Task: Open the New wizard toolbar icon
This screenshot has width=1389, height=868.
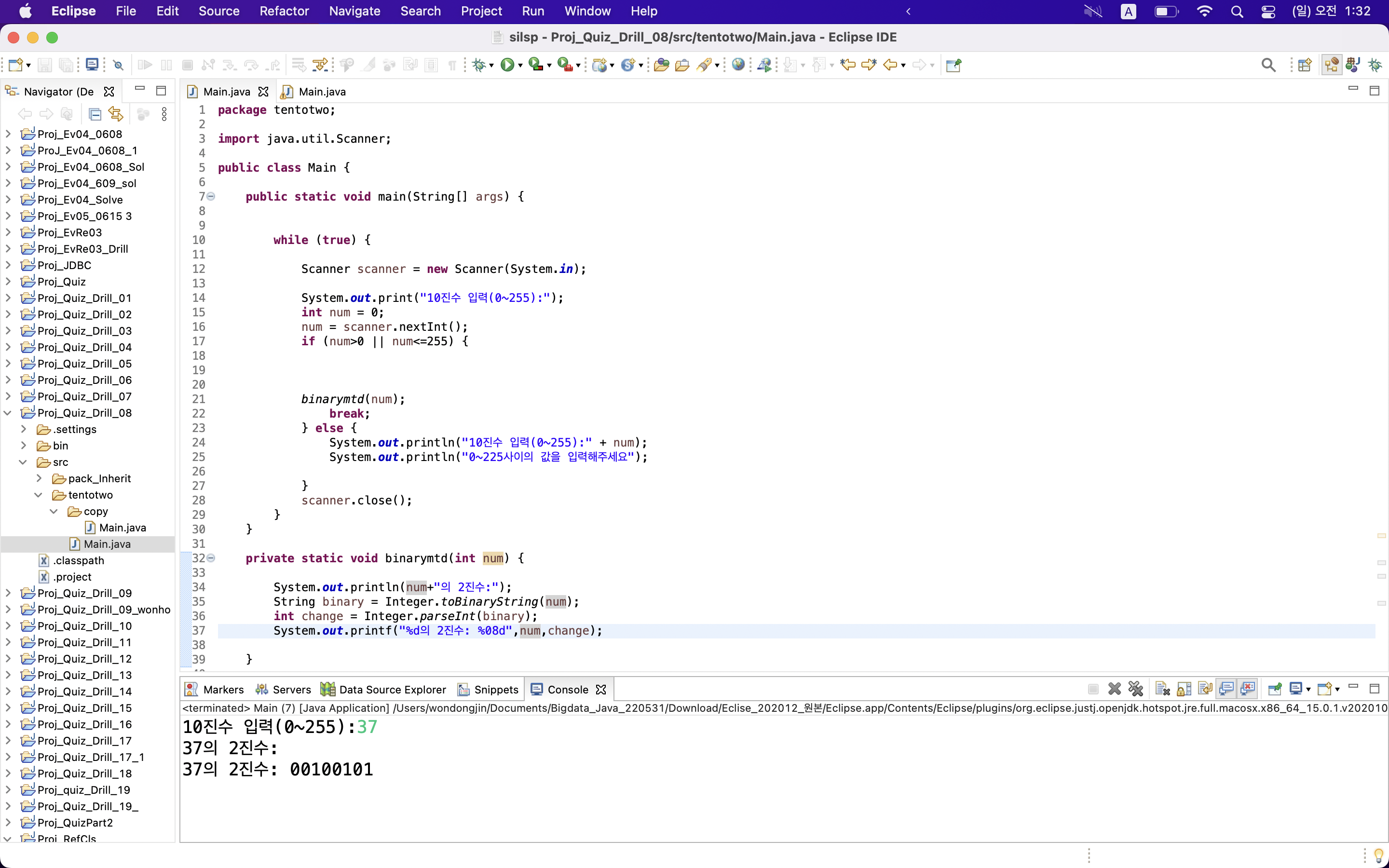Action: 15,65
